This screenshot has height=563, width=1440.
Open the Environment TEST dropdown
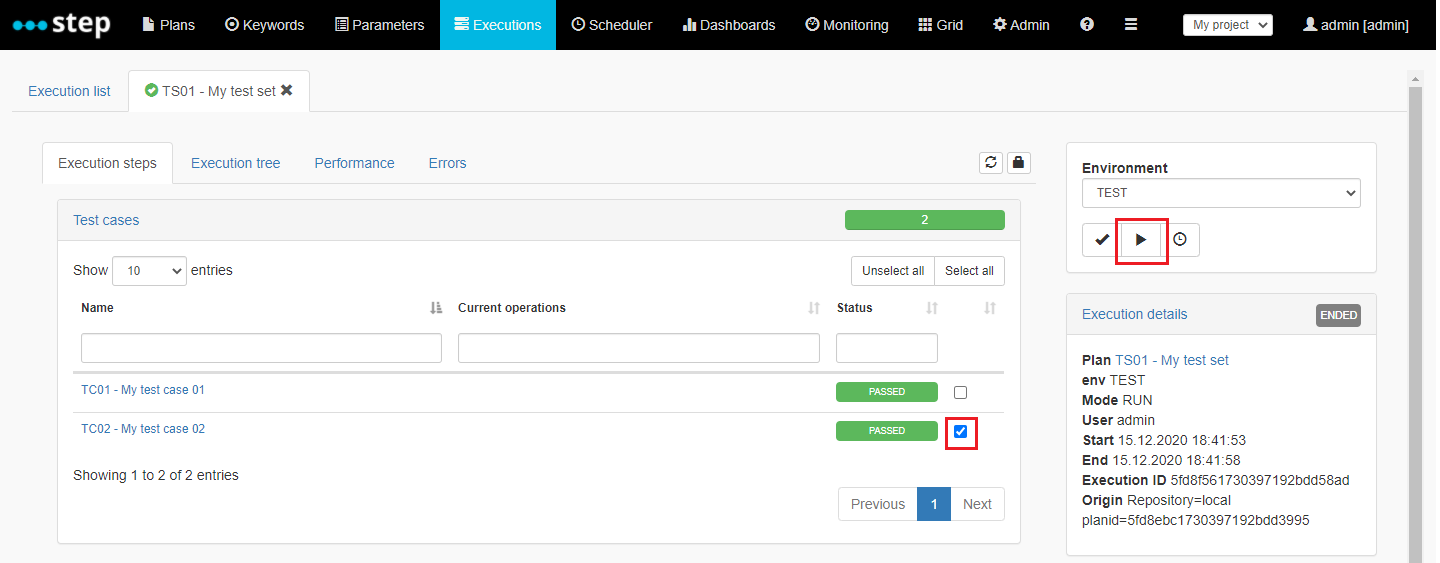click(x=1221, y=193)
